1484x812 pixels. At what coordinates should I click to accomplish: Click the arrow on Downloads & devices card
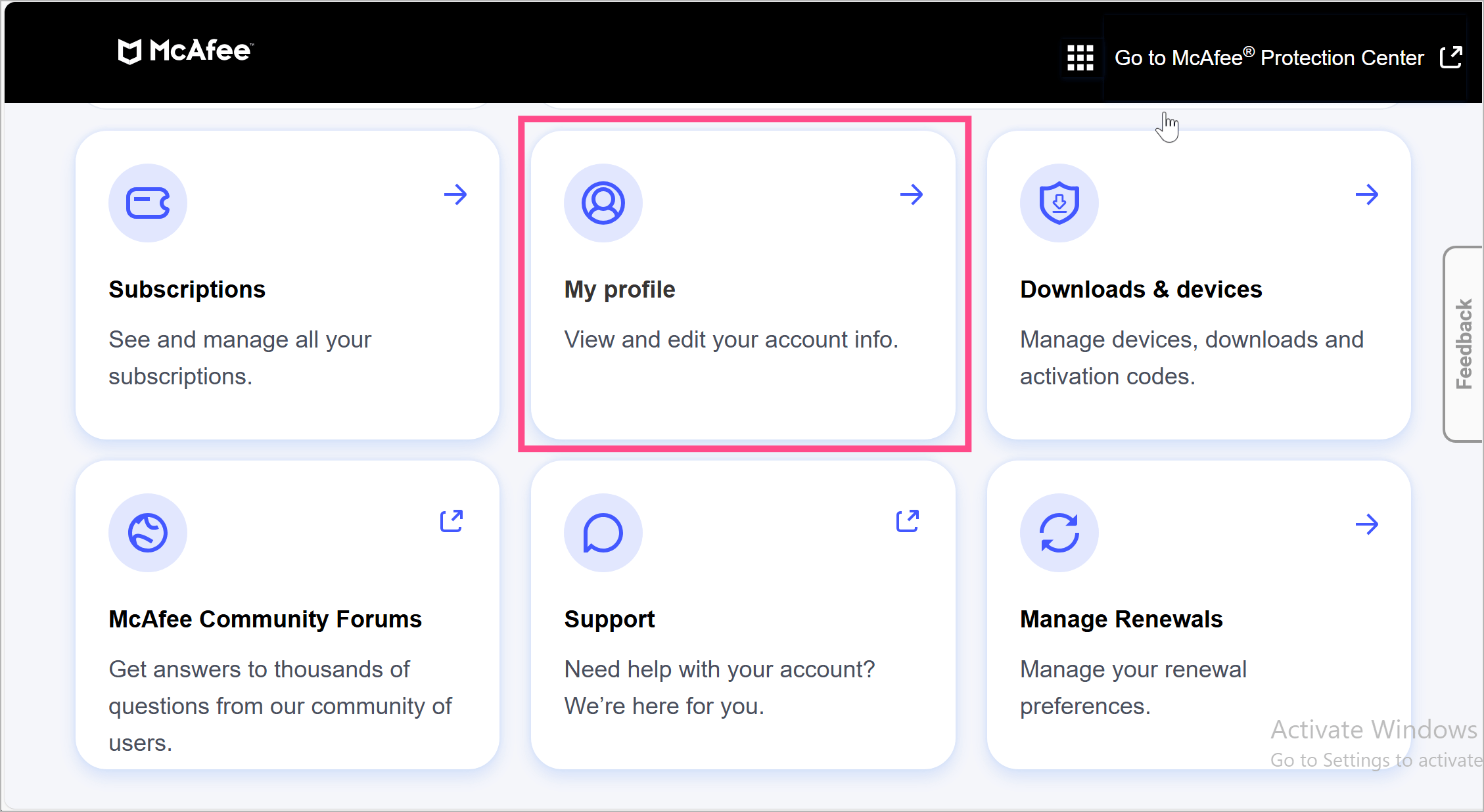point(1366,194)
